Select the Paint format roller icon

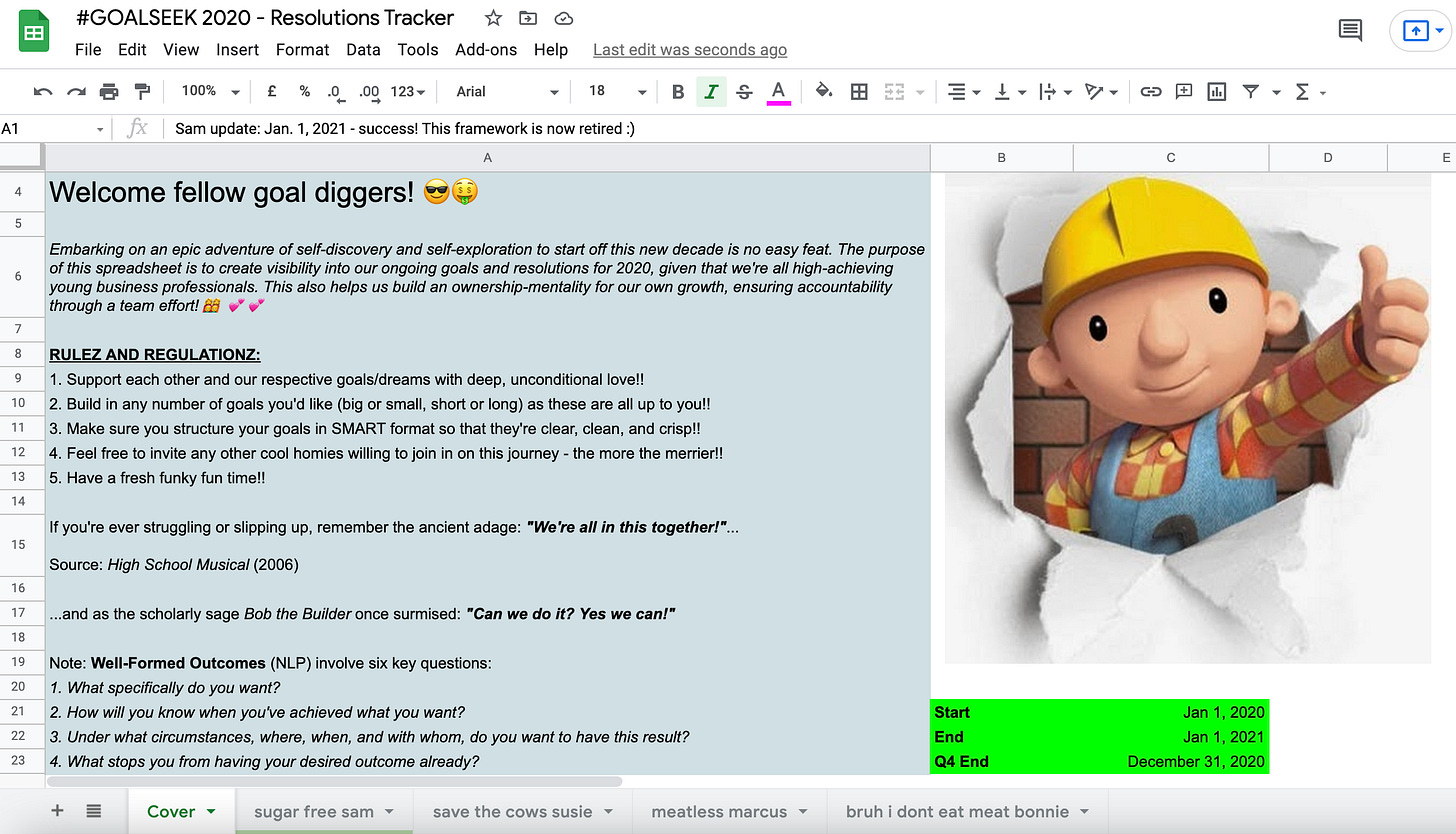[142, 92]
